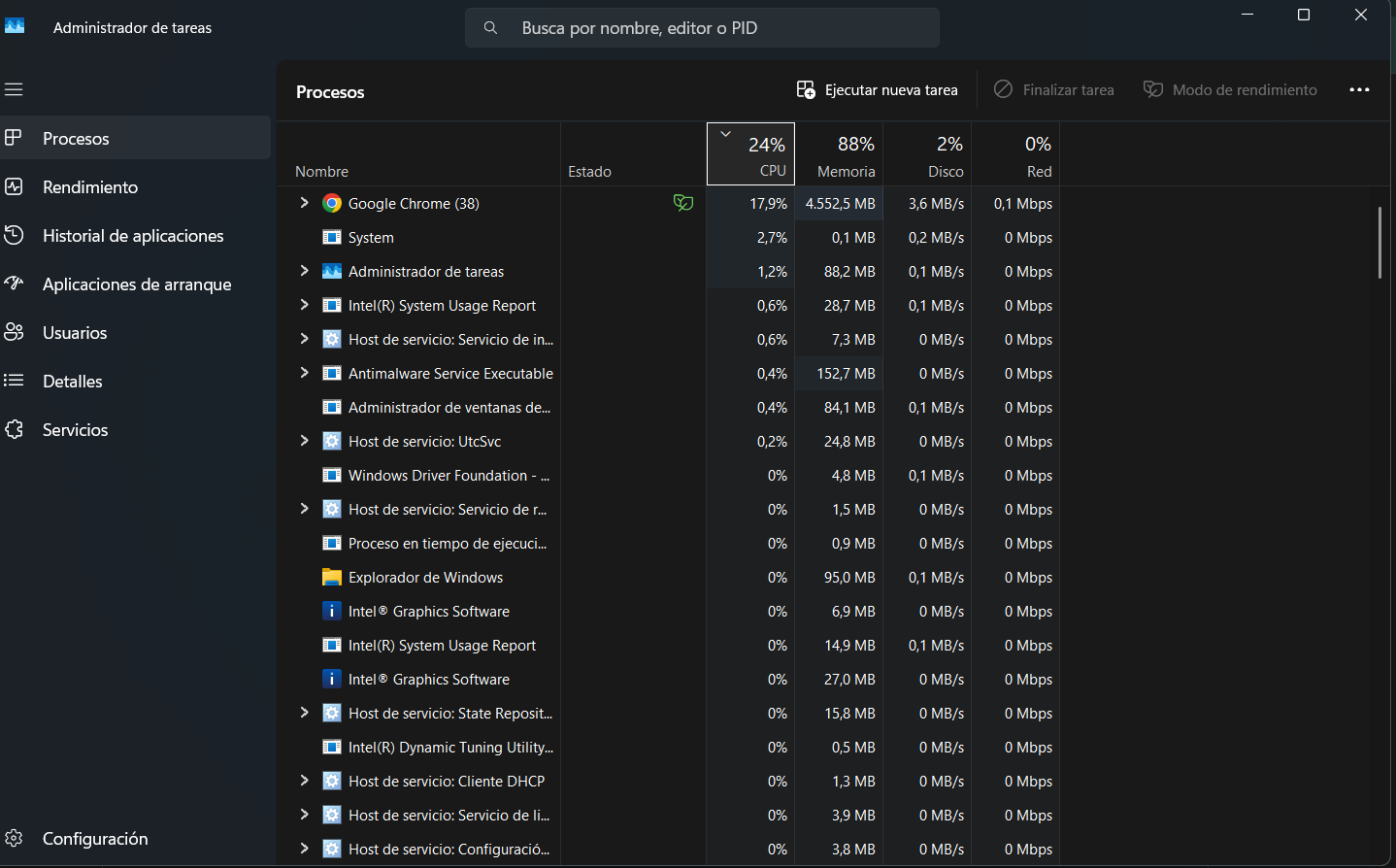
Task: Switch to the Rendimiento page
Action: click(135, 186)
